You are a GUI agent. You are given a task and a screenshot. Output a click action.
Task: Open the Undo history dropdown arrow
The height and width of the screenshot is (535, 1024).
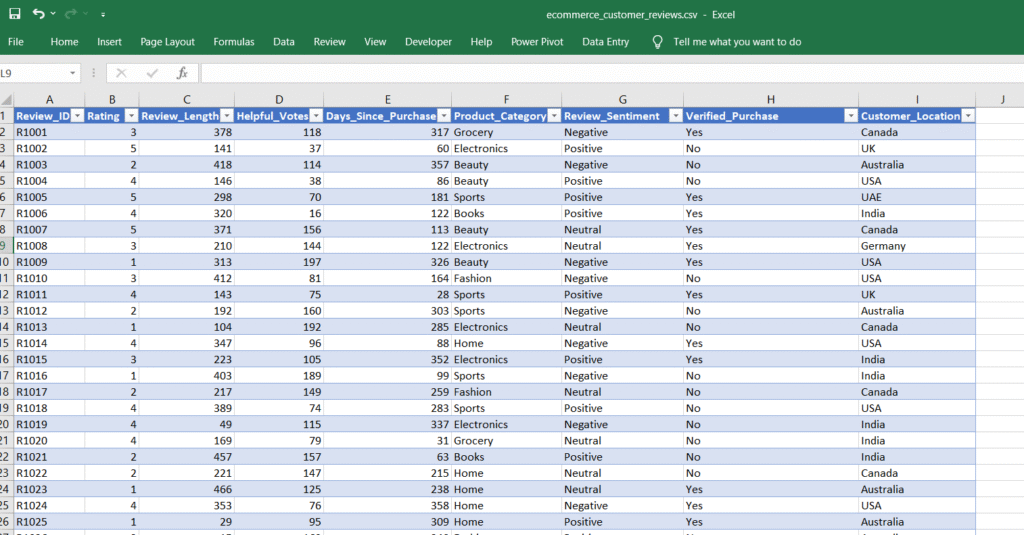[x=53, y=14]
